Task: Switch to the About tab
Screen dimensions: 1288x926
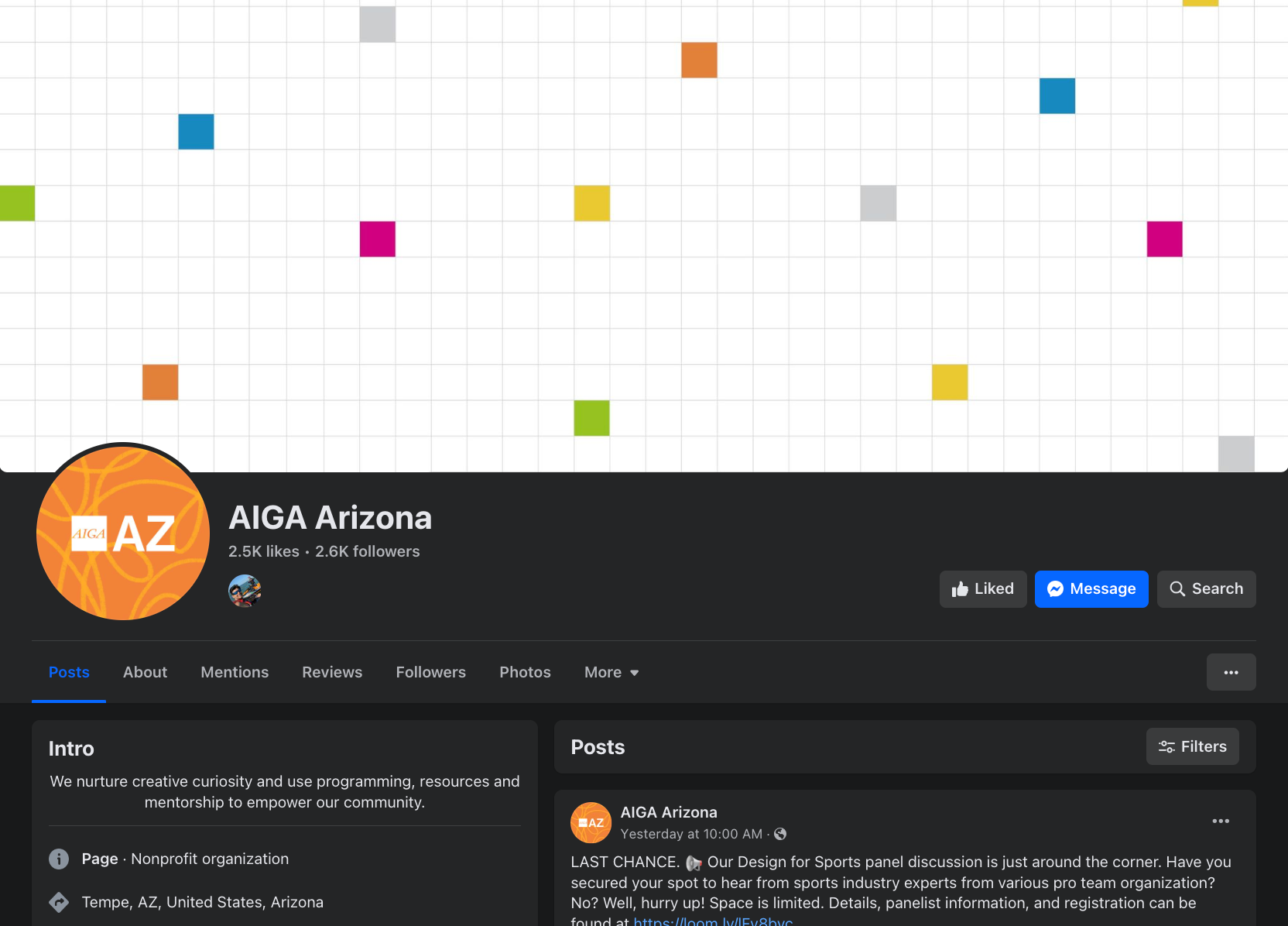Action: coord(145,672)
